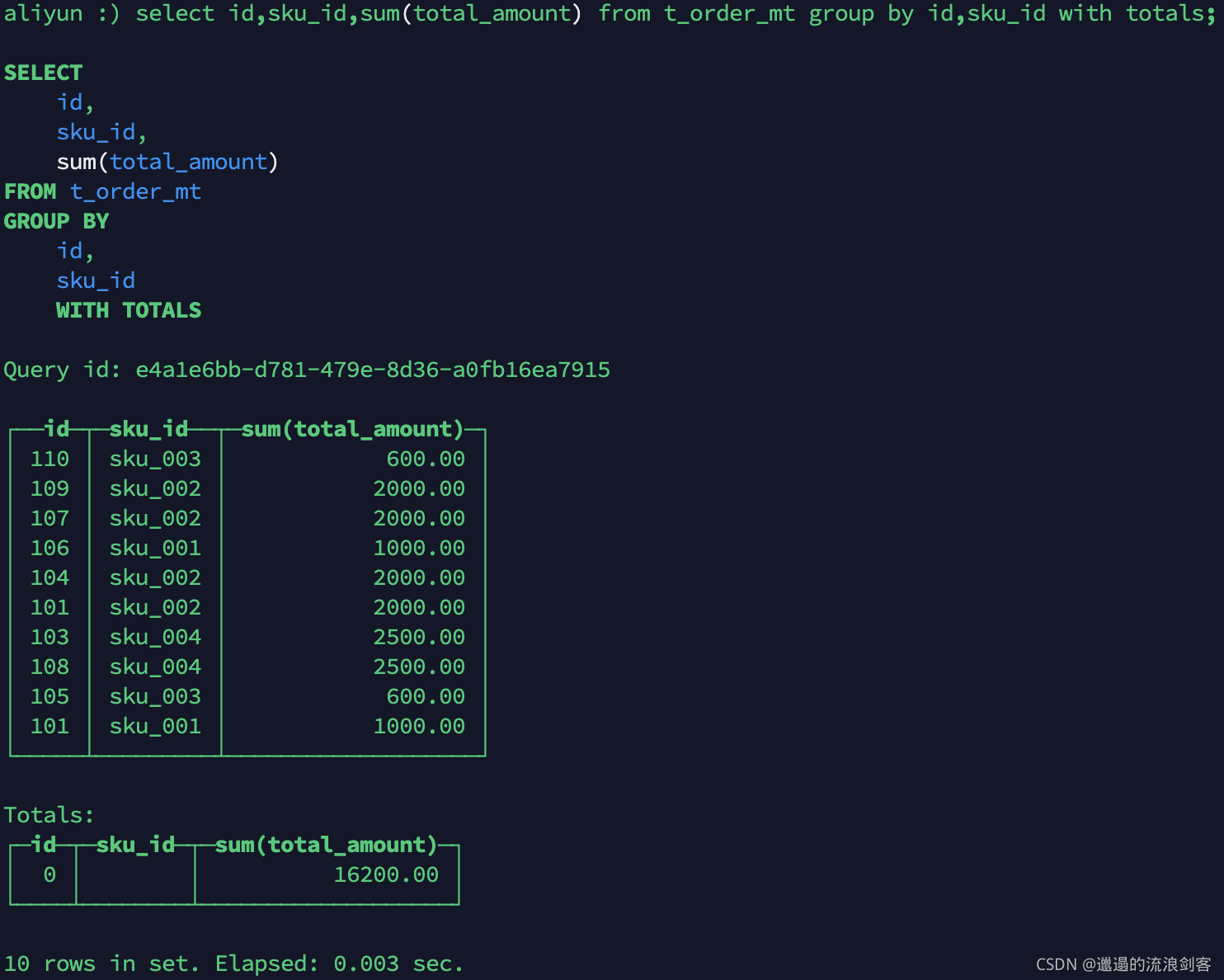Click the sum(total_amount) header of main table
Viewport: 1224px width, 980px height.
point(353,429)
